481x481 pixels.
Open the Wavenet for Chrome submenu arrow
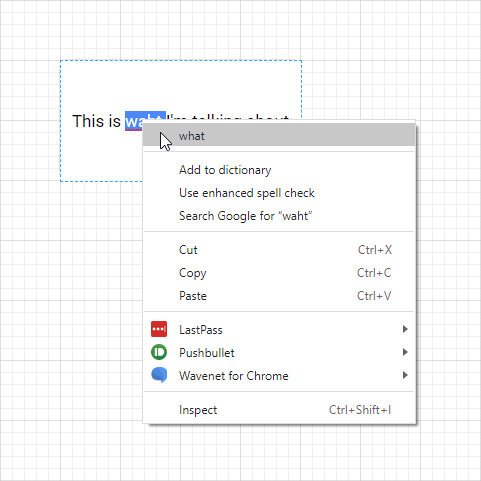[x=405, y=375]
